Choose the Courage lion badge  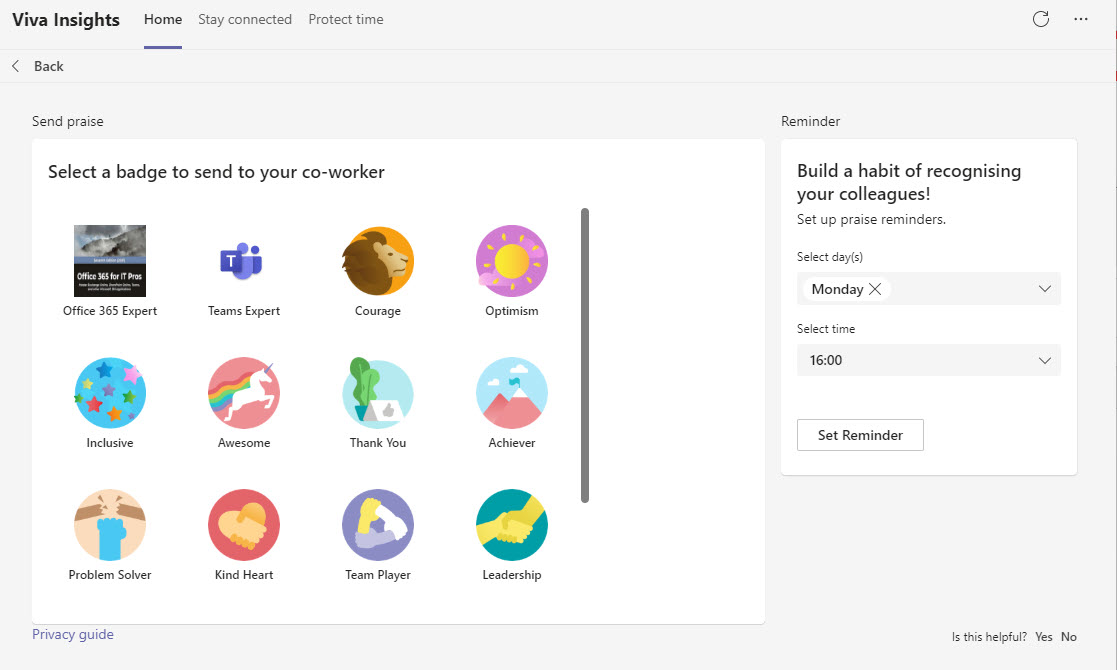click(378, 262)
